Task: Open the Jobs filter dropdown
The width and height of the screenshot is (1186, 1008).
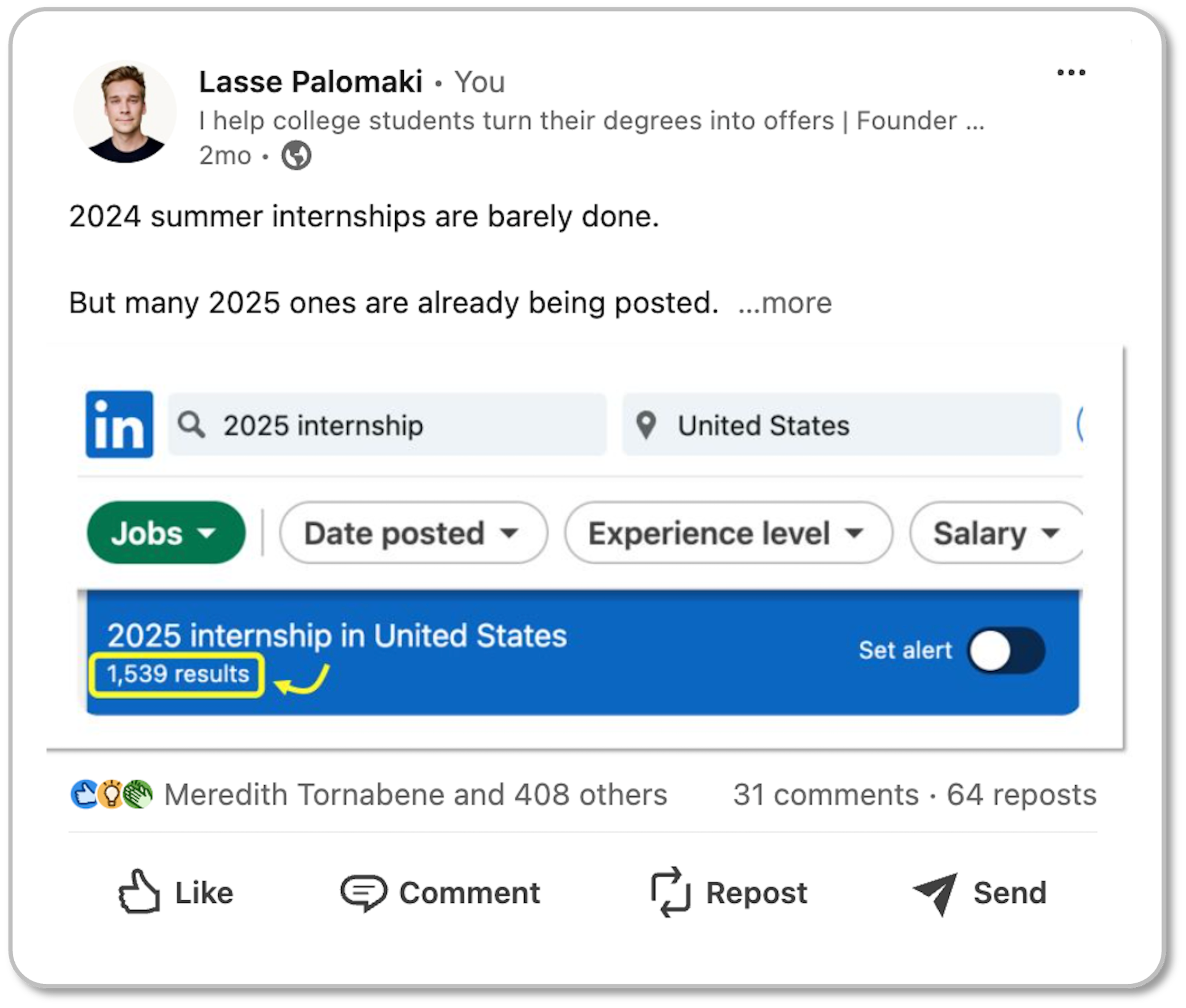Action: click(x=166, y=533)
